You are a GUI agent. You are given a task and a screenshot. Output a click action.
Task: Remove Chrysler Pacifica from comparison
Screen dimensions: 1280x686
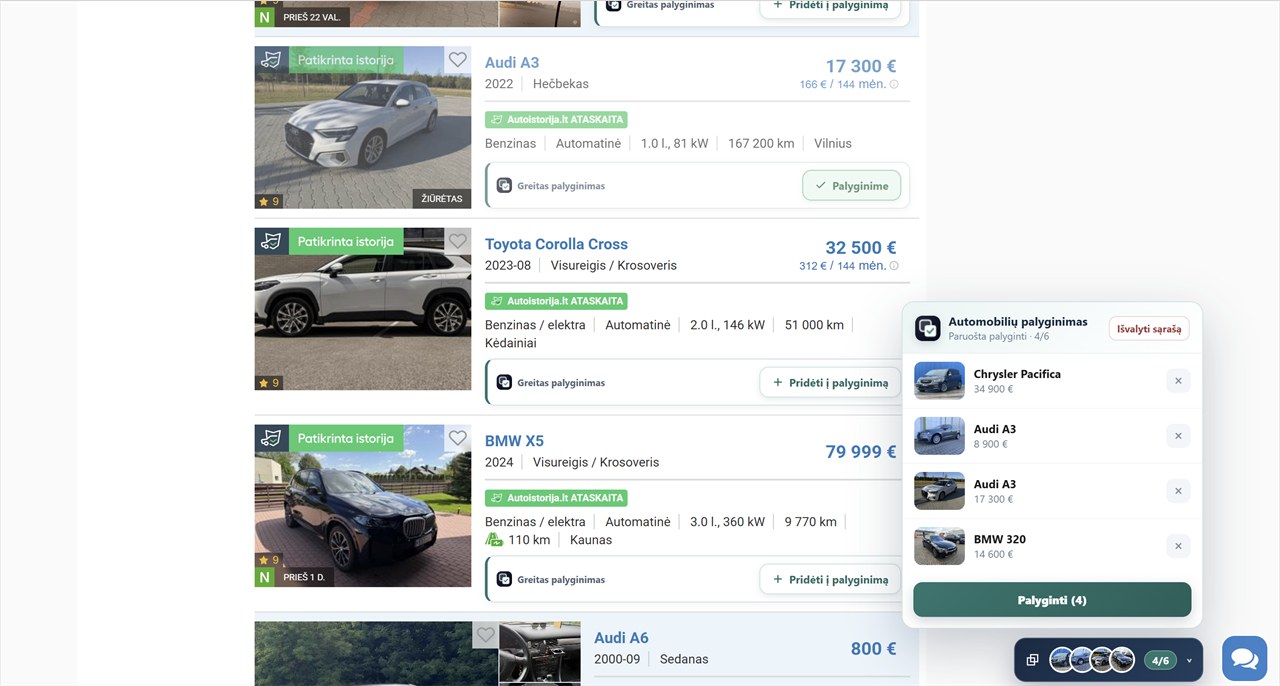(1178, 381)
